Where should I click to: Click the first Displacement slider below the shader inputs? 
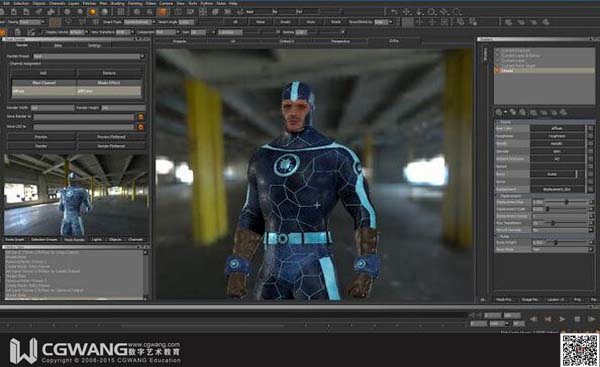[567, 202]
